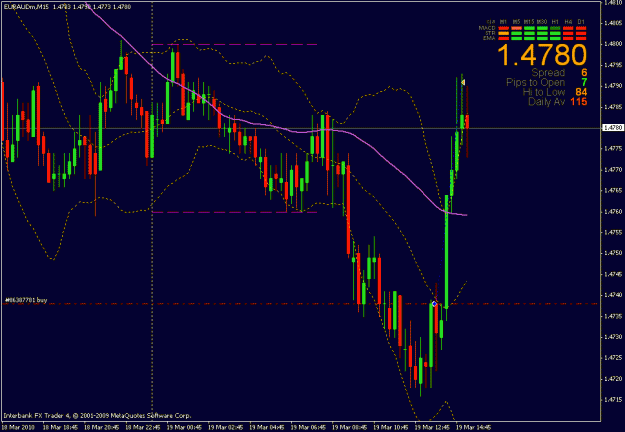Click the 1.4790 price scale label
The image size is (625, 432).
pyautogui.click(x=613, y=85)
